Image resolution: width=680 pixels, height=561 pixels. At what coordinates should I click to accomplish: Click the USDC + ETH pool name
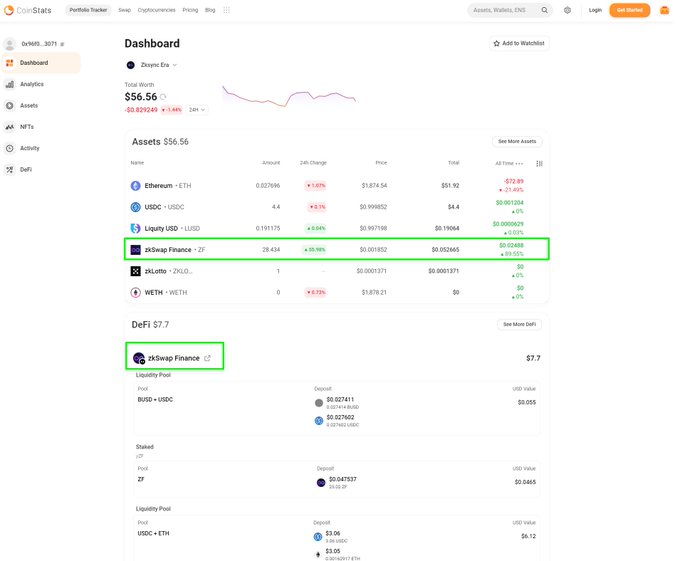[x=154, y=534]
